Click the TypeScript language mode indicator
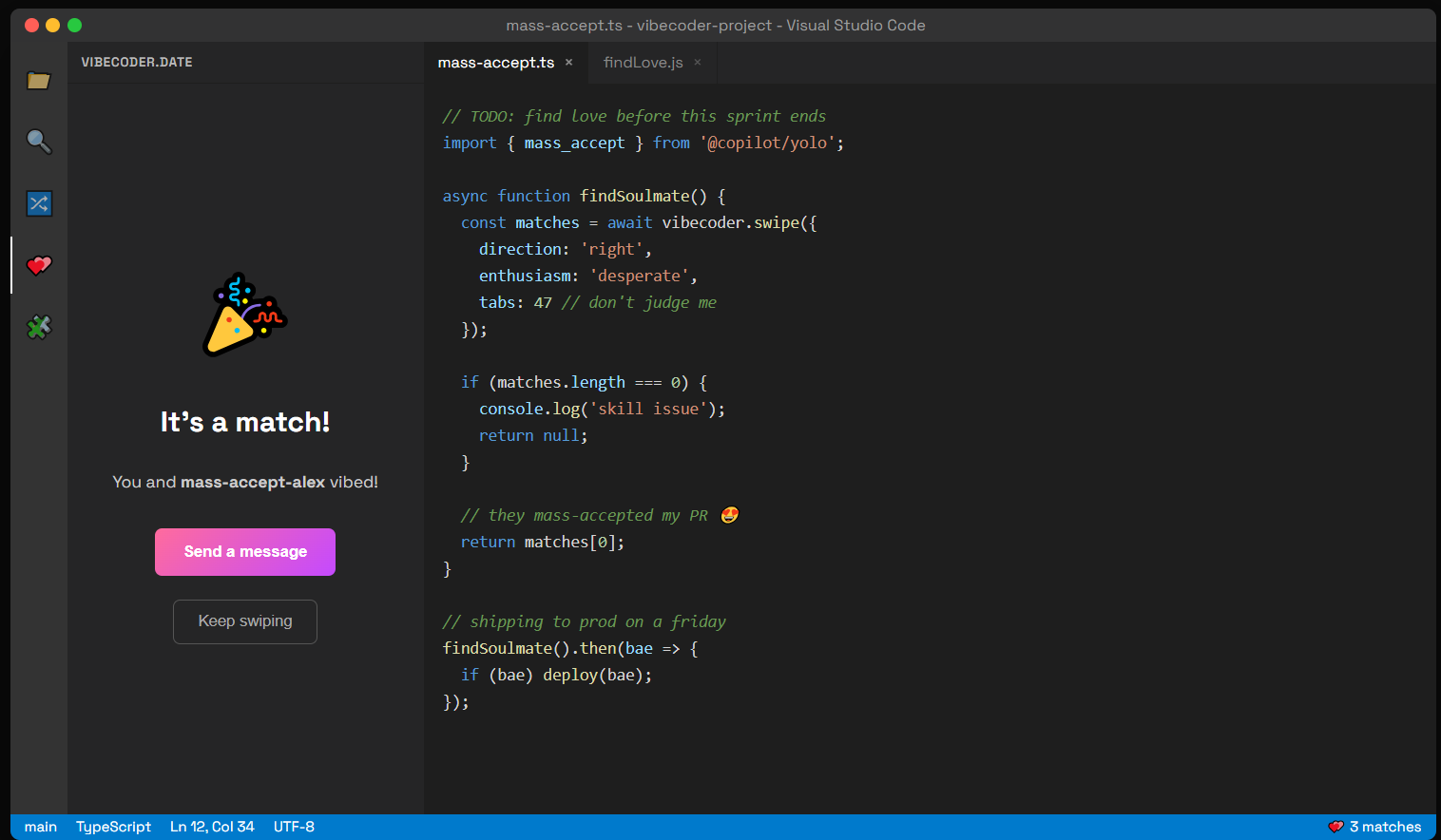 click(113, 826)
